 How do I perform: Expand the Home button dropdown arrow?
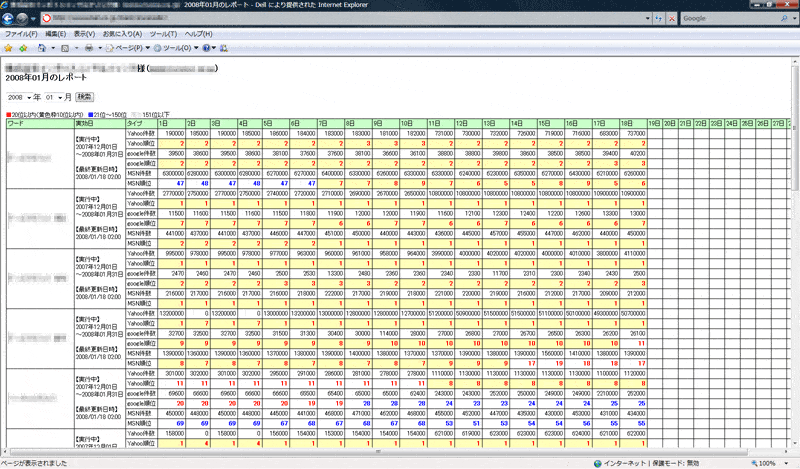coord(53,48)
